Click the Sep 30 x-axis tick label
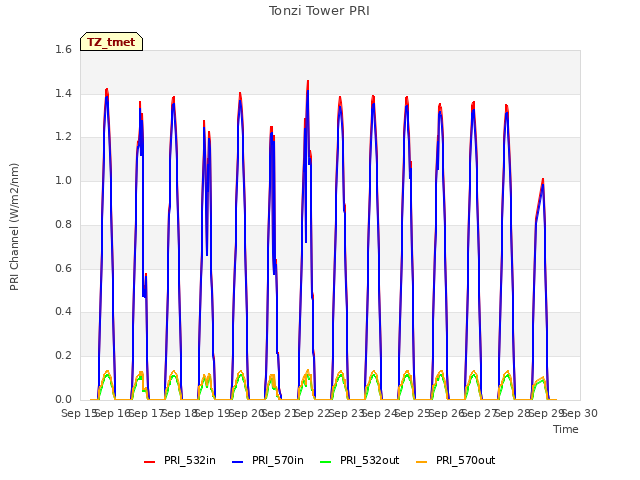The height and width of the screenshot is (480, 640). [x=580, y=413]
